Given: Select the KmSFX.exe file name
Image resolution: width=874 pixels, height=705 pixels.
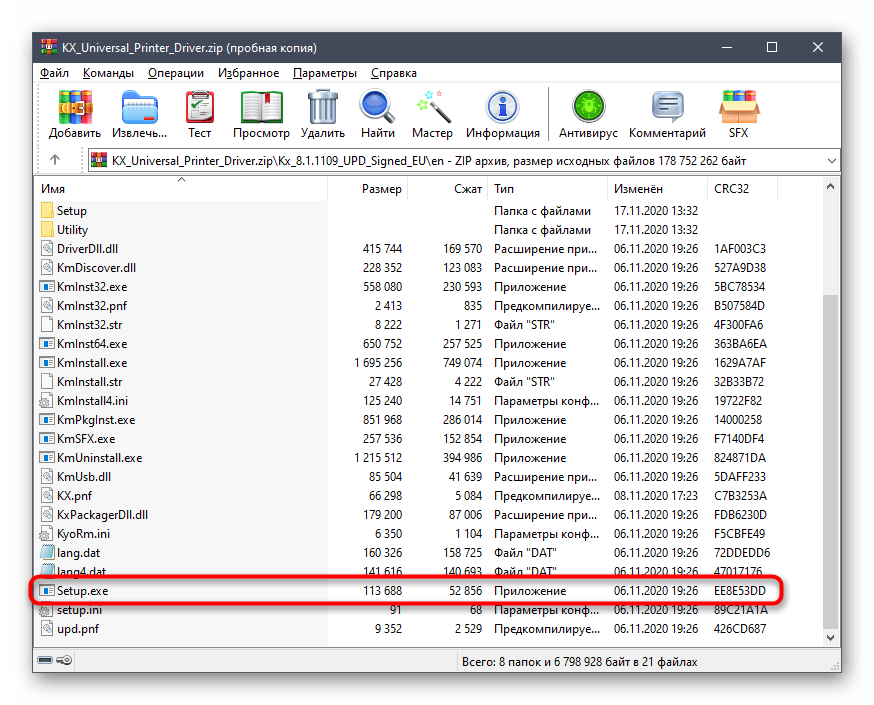Looking at the screenshot, I should pyautogui.click(x=86, y=439).
